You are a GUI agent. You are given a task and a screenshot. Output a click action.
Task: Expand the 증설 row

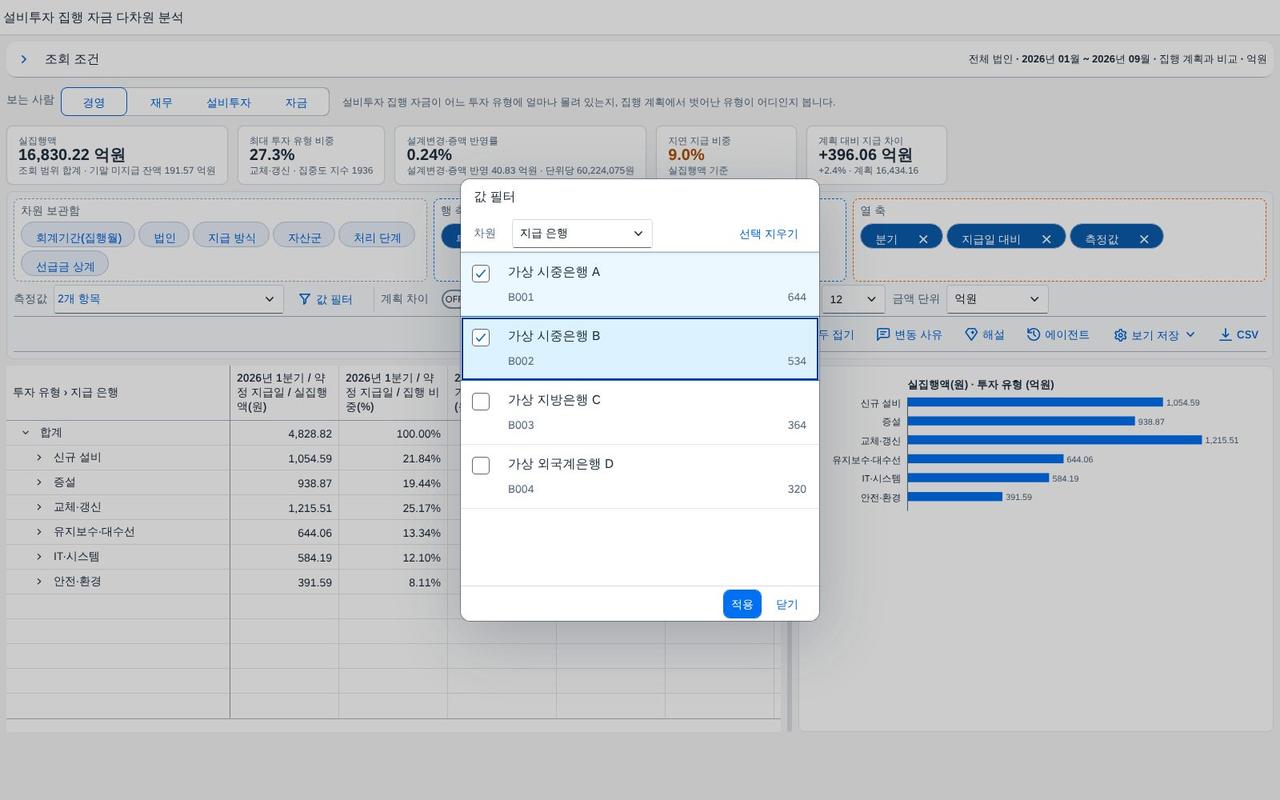click(39, 483)
